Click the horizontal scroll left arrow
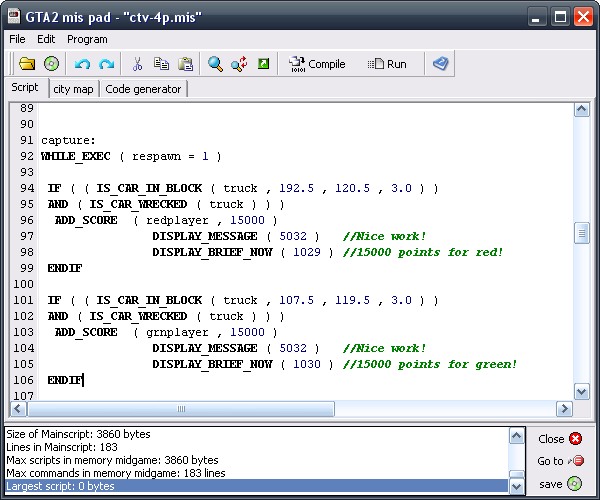This screenshot has width=600, height=500. tap(18, 409)
